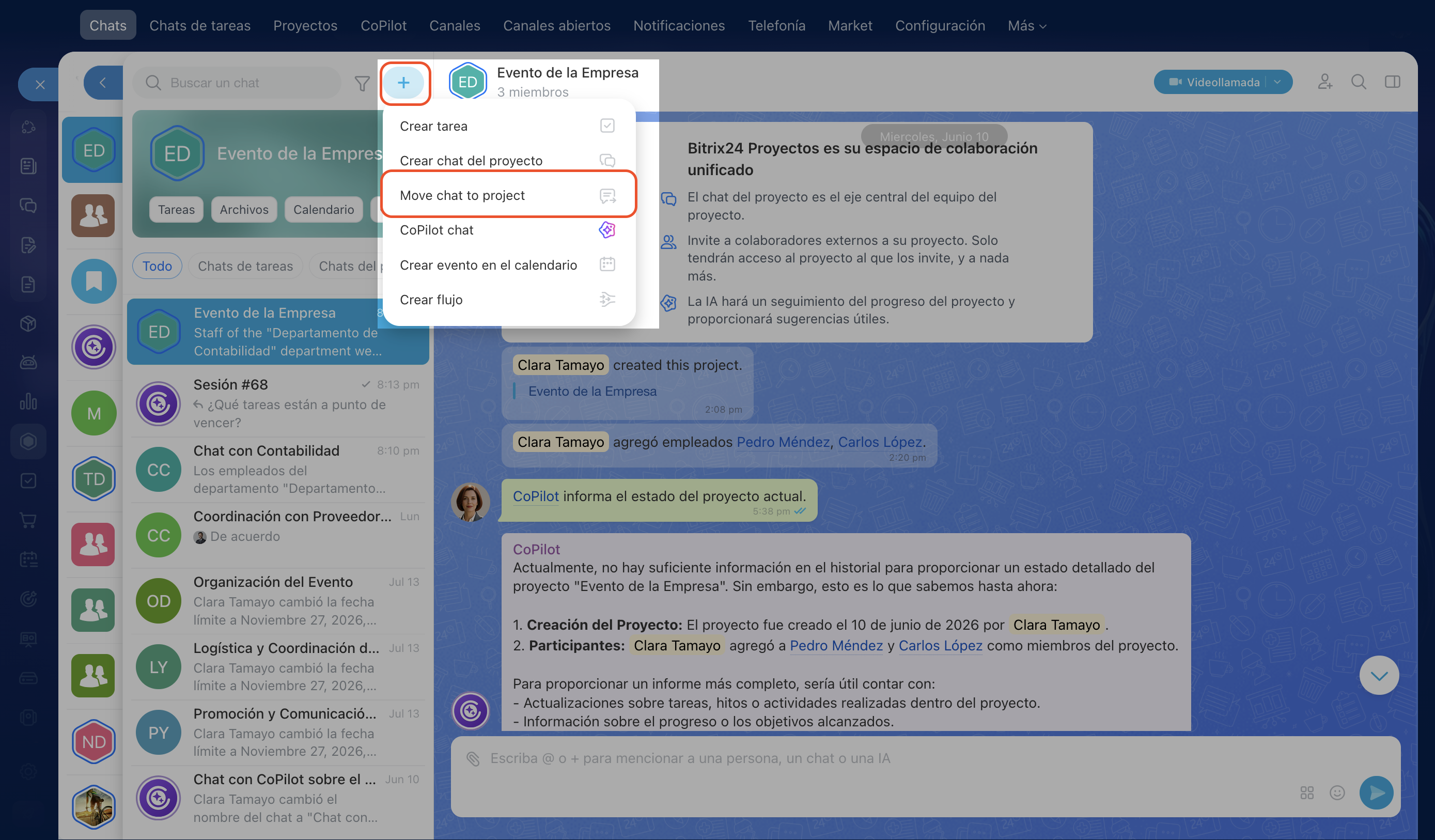
Task: Click the bar chart icon in left sidebar
Action: coord(28,401)
